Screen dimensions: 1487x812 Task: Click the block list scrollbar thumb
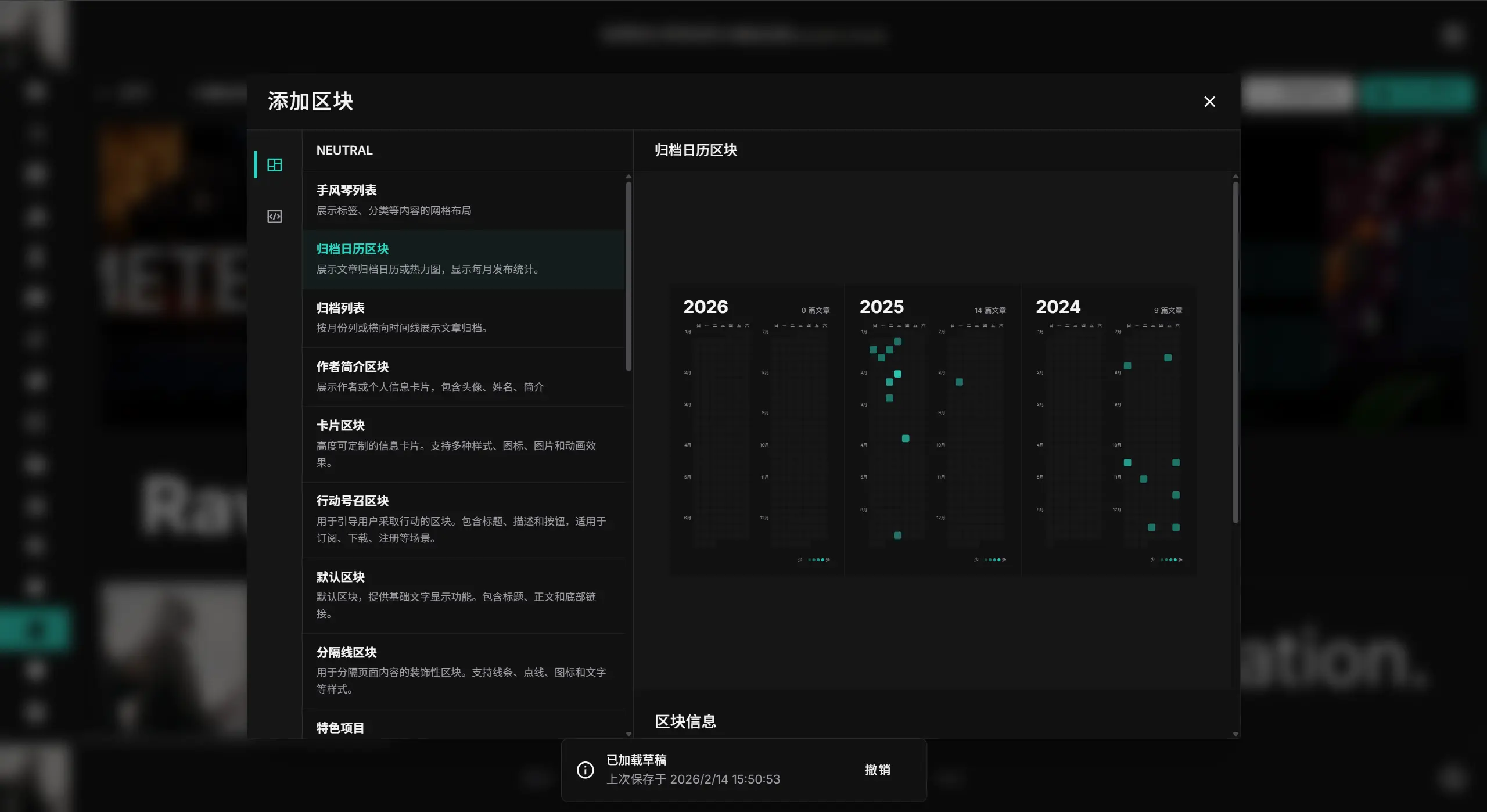click(x=628, y=276)
